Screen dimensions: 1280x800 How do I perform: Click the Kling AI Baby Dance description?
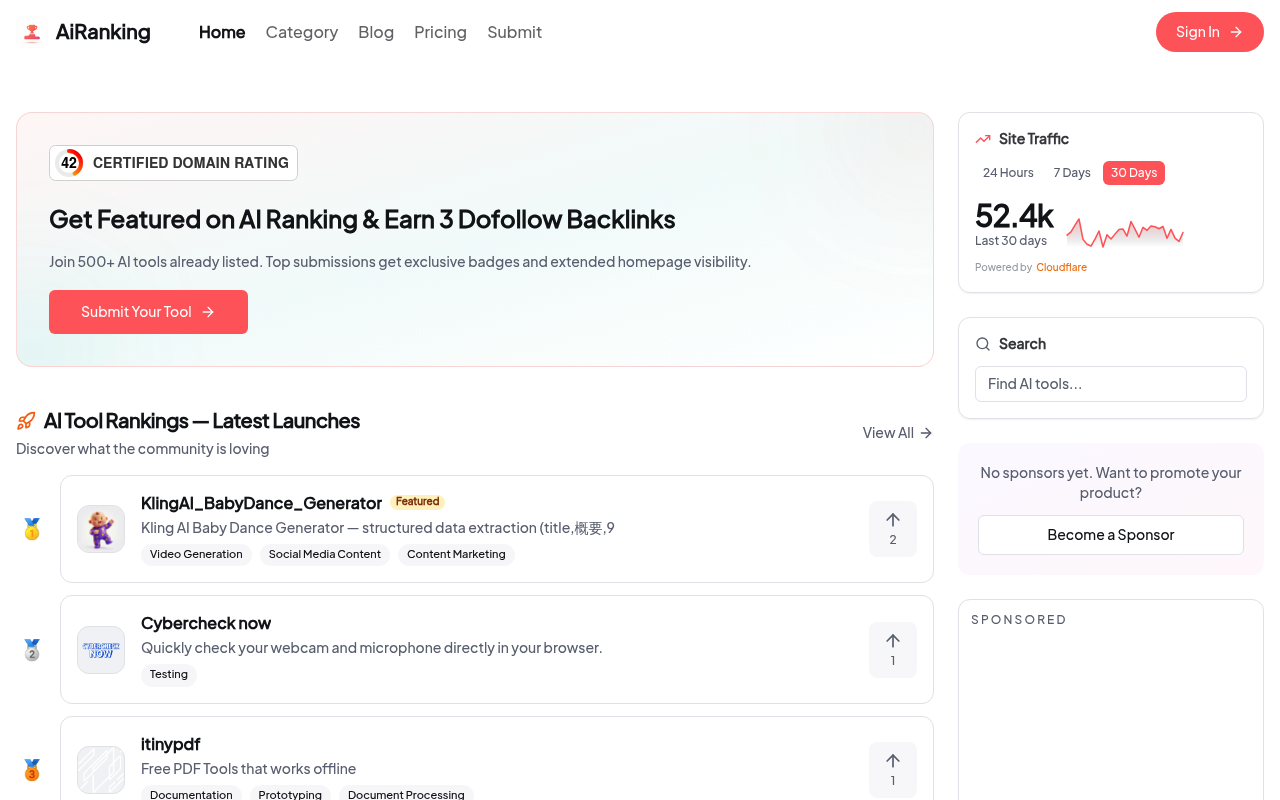coord(378,528)
